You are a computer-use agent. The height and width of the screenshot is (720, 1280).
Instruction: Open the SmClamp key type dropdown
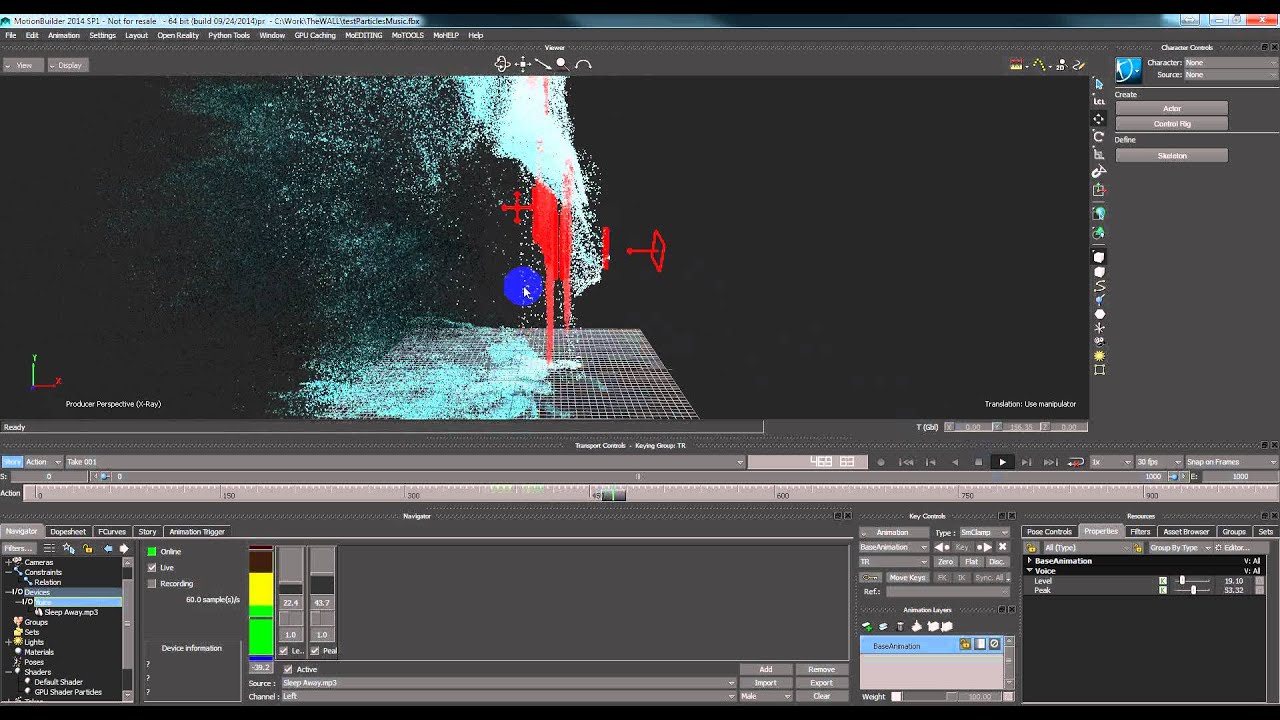(984, 532)
